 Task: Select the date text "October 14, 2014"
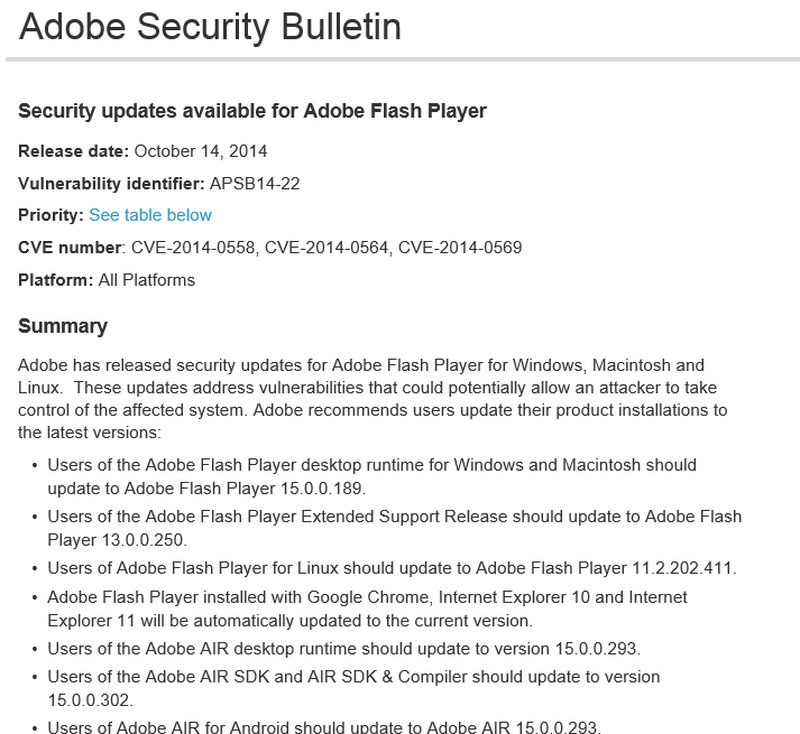200,152
